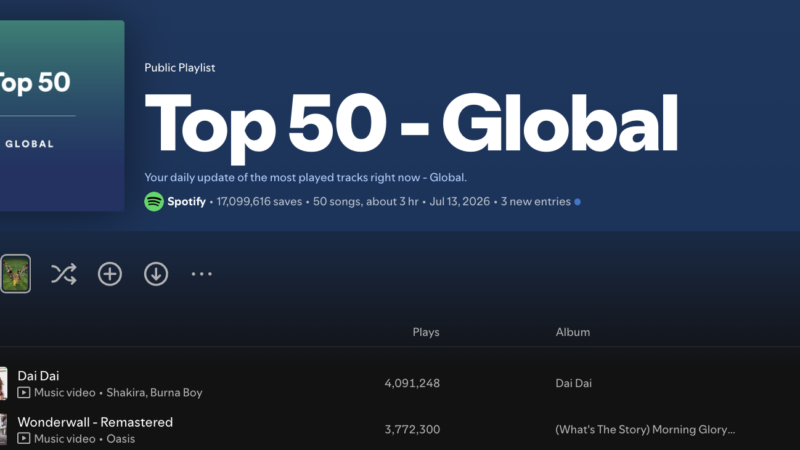Open artist Burna Boy

pos(176,392)
